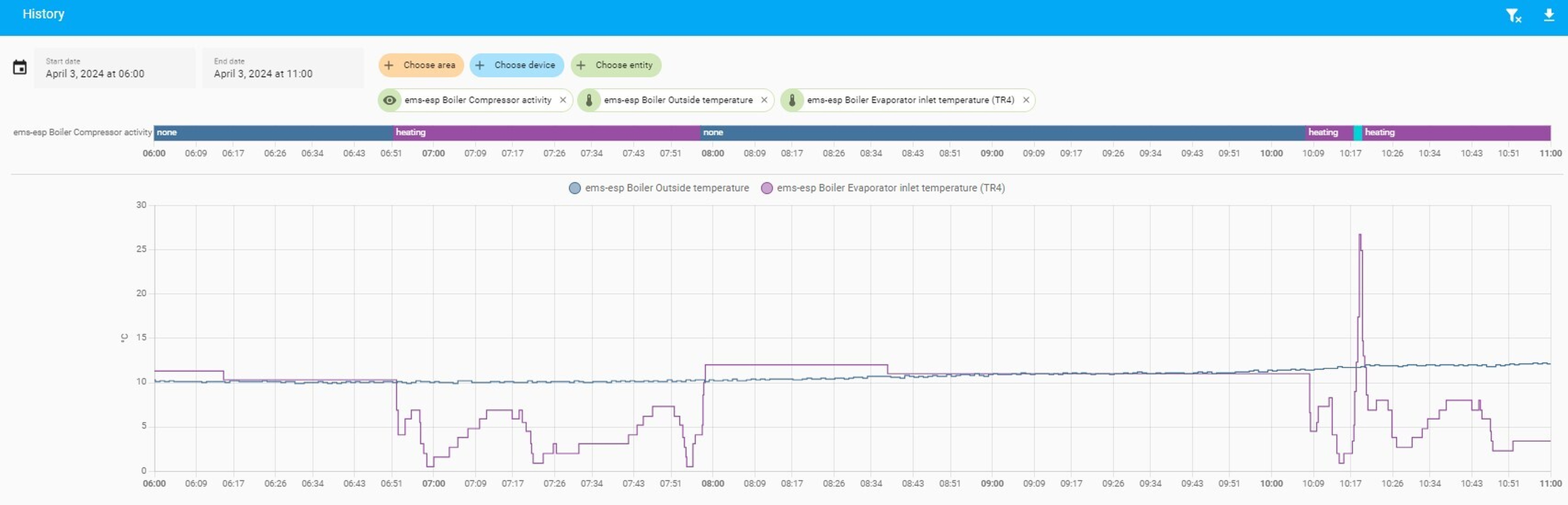
Task: Choose area button
Action: (421, 65)
